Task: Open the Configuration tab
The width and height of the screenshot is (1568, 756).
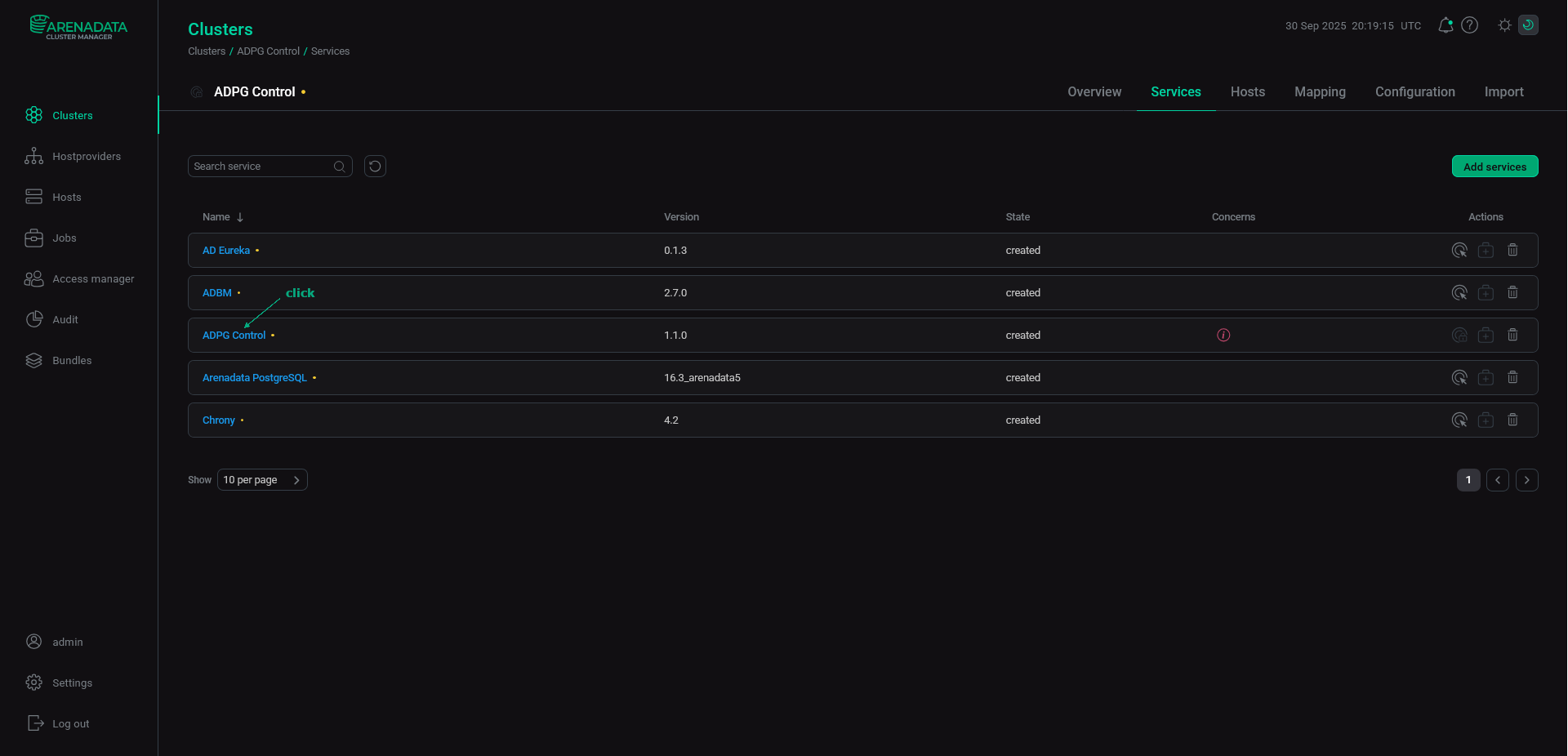Action: click(1414, 92)
